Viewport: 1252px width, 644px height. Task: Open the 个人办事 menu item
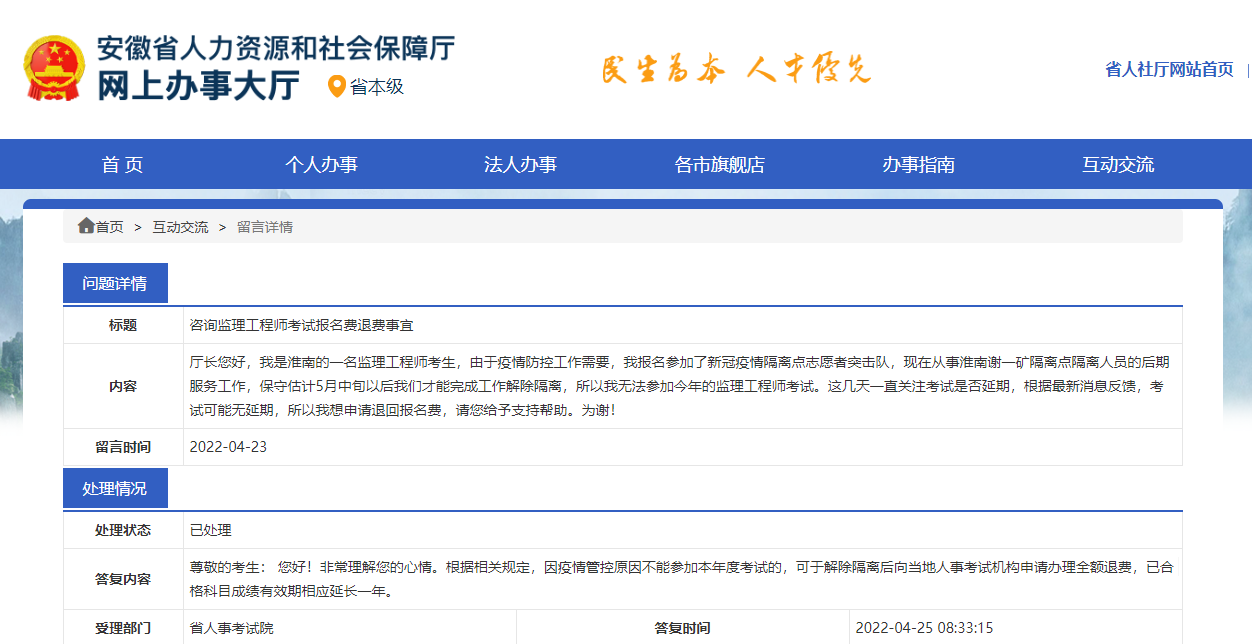tap(321, 165)
